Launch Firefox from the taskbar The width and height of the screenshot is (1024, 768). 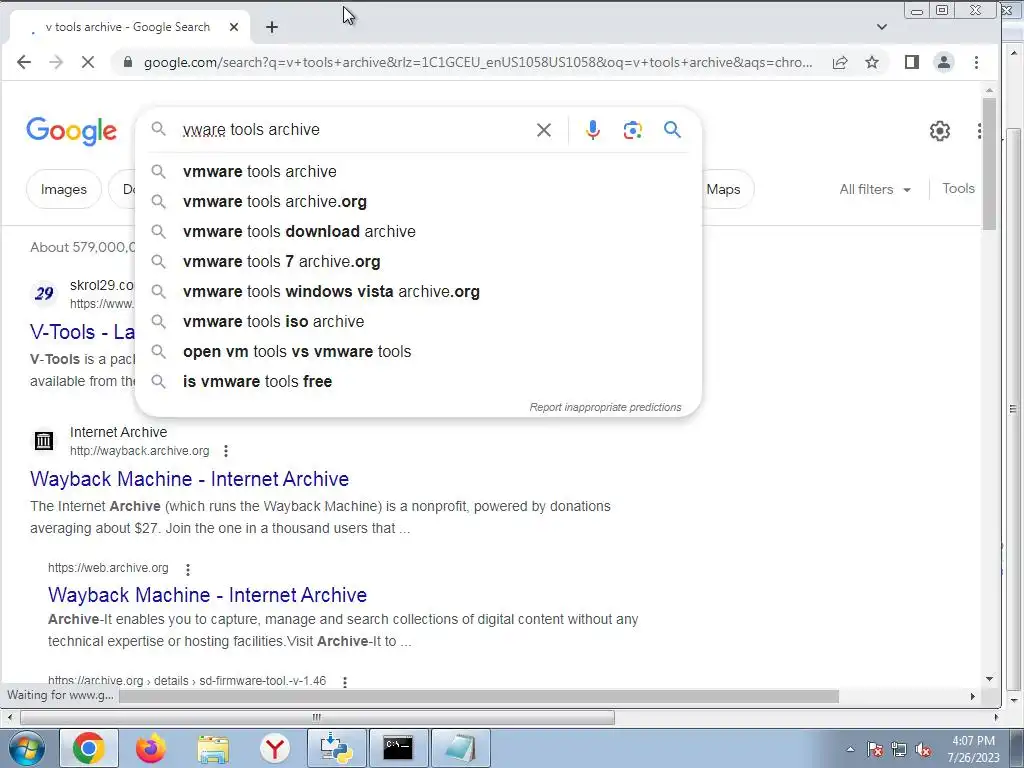151,748
